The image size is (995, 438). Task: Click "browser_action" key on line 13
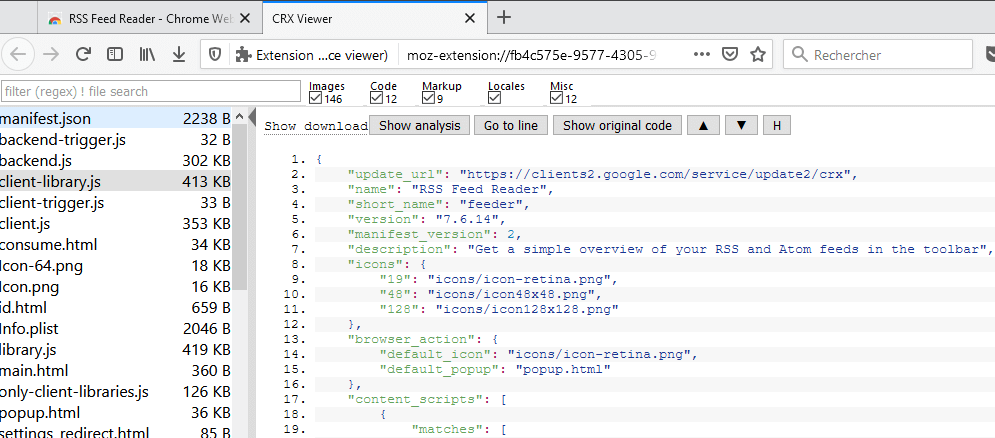click(411, 339)
